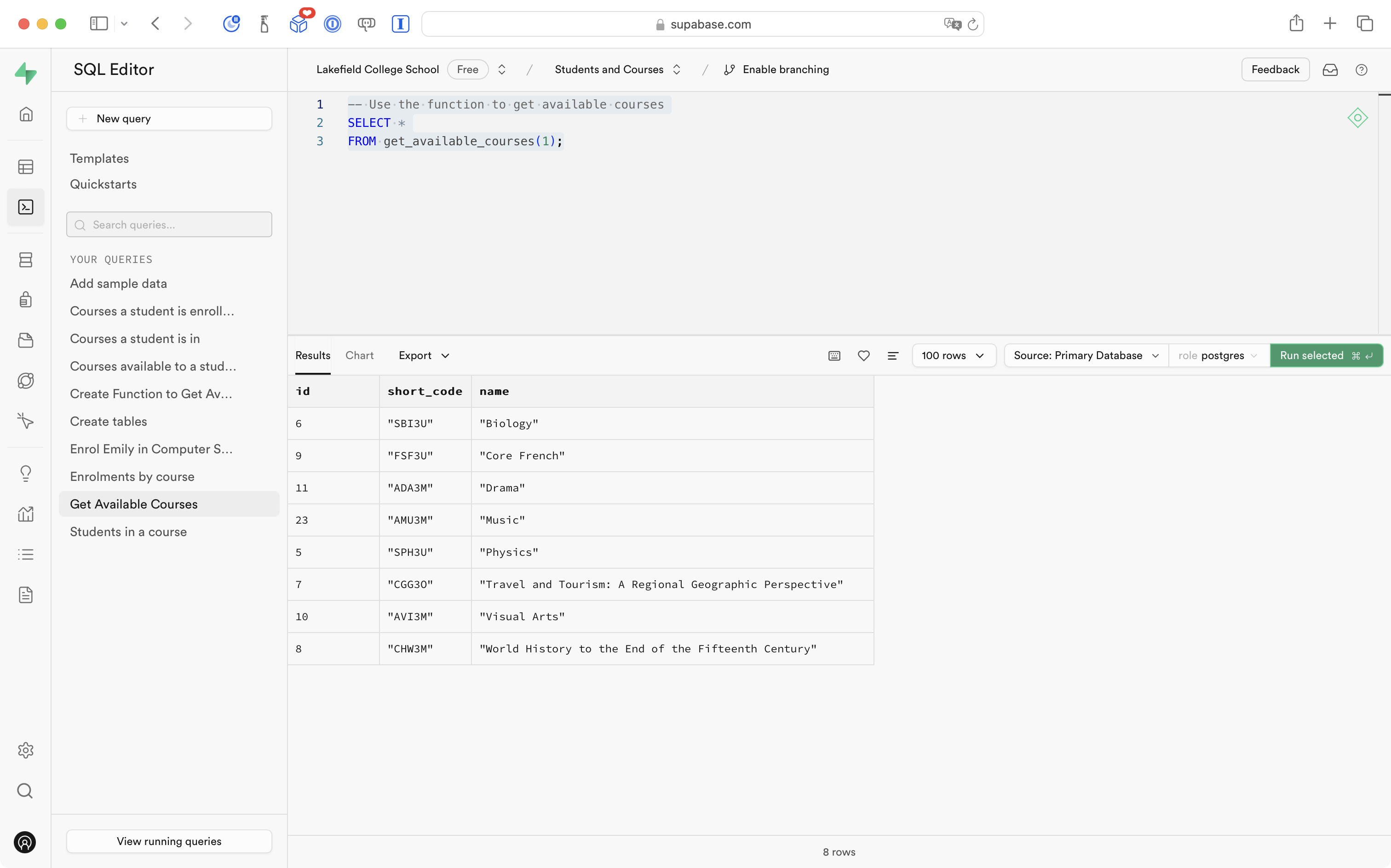Screen dimensions: 1391x868
Task: Open the Export dropdown menu
Action: pyautogui.click(x=424, y=356)
